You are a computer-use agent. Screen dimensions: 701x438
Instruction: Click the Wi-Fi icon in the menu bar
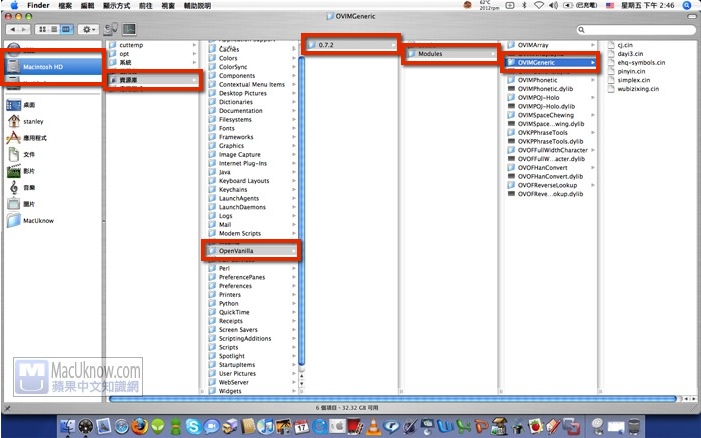tap(539, 5)
